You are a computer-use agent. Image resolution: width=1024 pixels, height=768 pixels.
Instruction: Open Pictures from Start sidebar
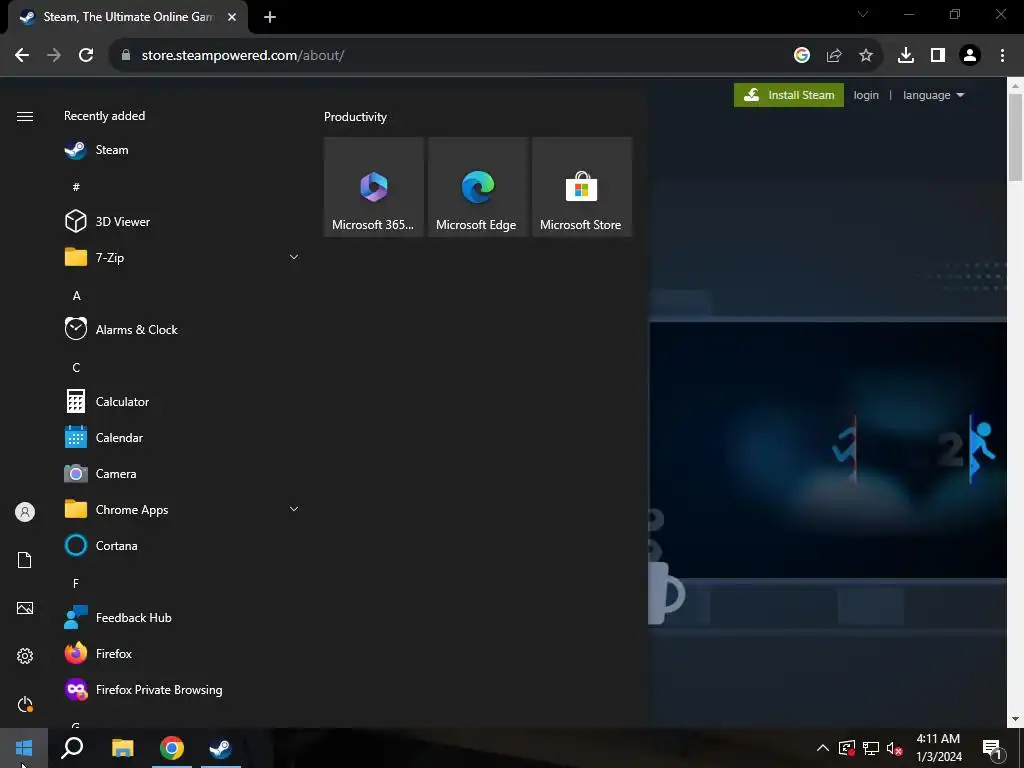(x=25, y=608)
